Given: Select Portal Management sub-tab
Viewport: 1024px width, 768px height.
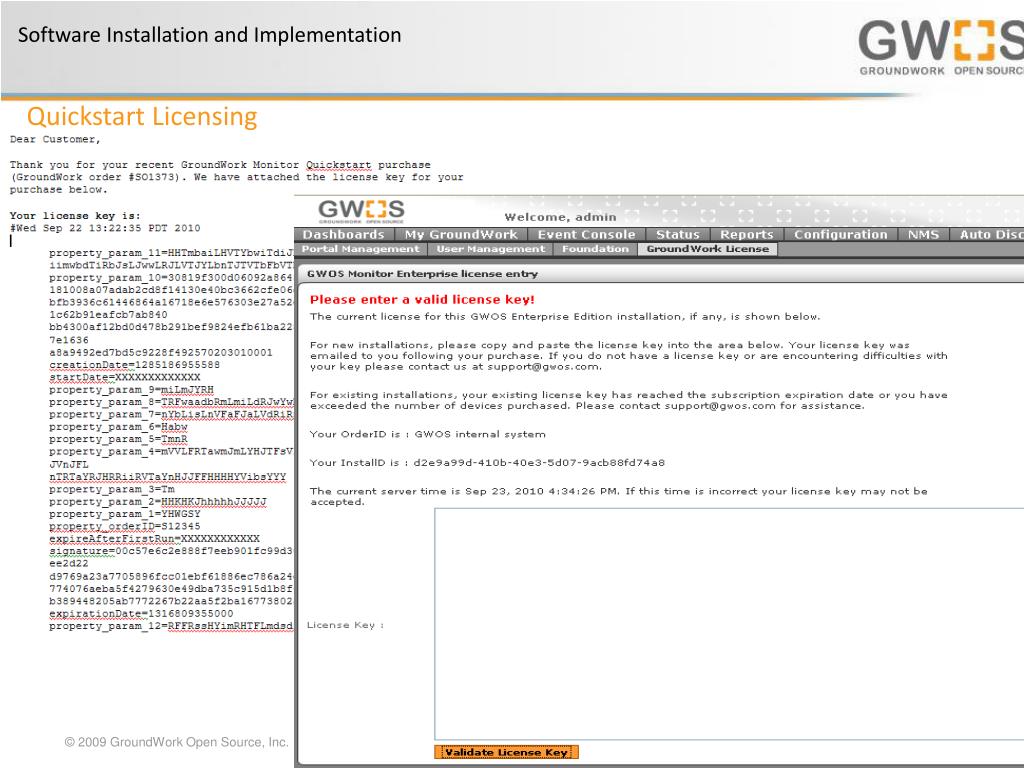Looking at the screenshot, I should (x=360, y=249).
